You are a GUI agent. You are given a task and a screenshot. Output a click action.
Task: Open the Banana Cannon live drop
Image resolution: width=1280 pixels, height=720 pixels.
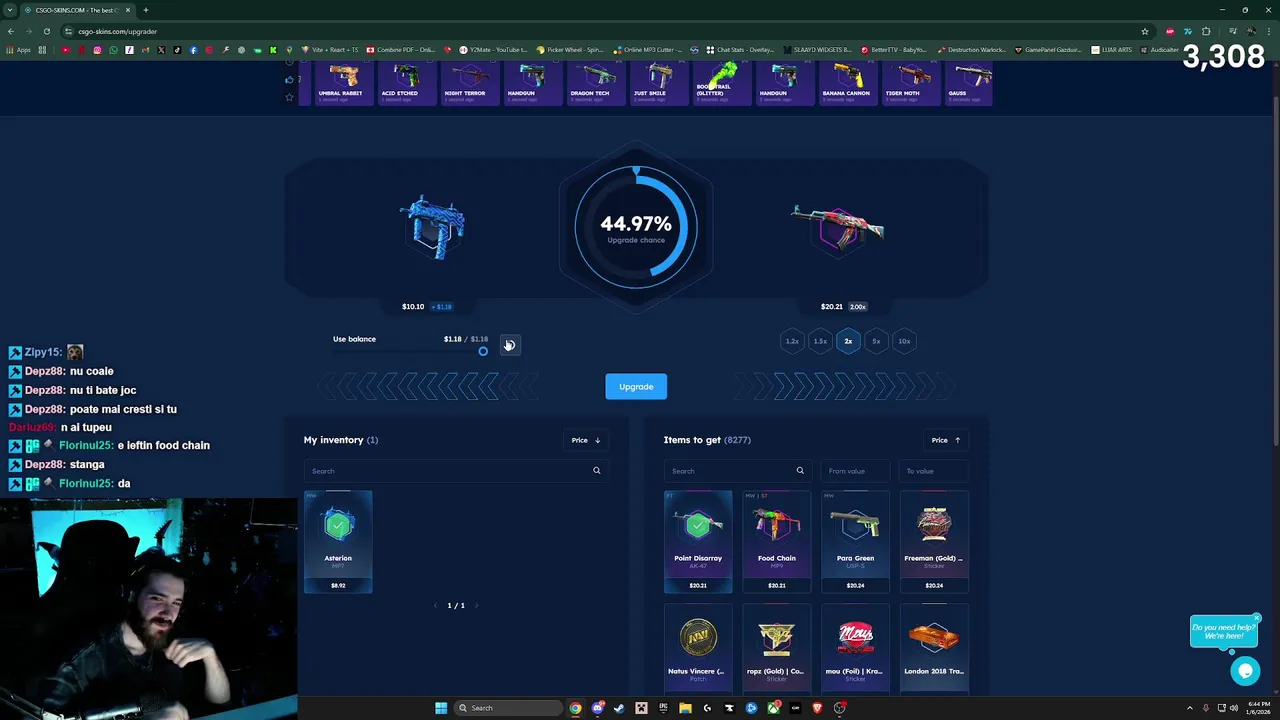coord(846,82)
